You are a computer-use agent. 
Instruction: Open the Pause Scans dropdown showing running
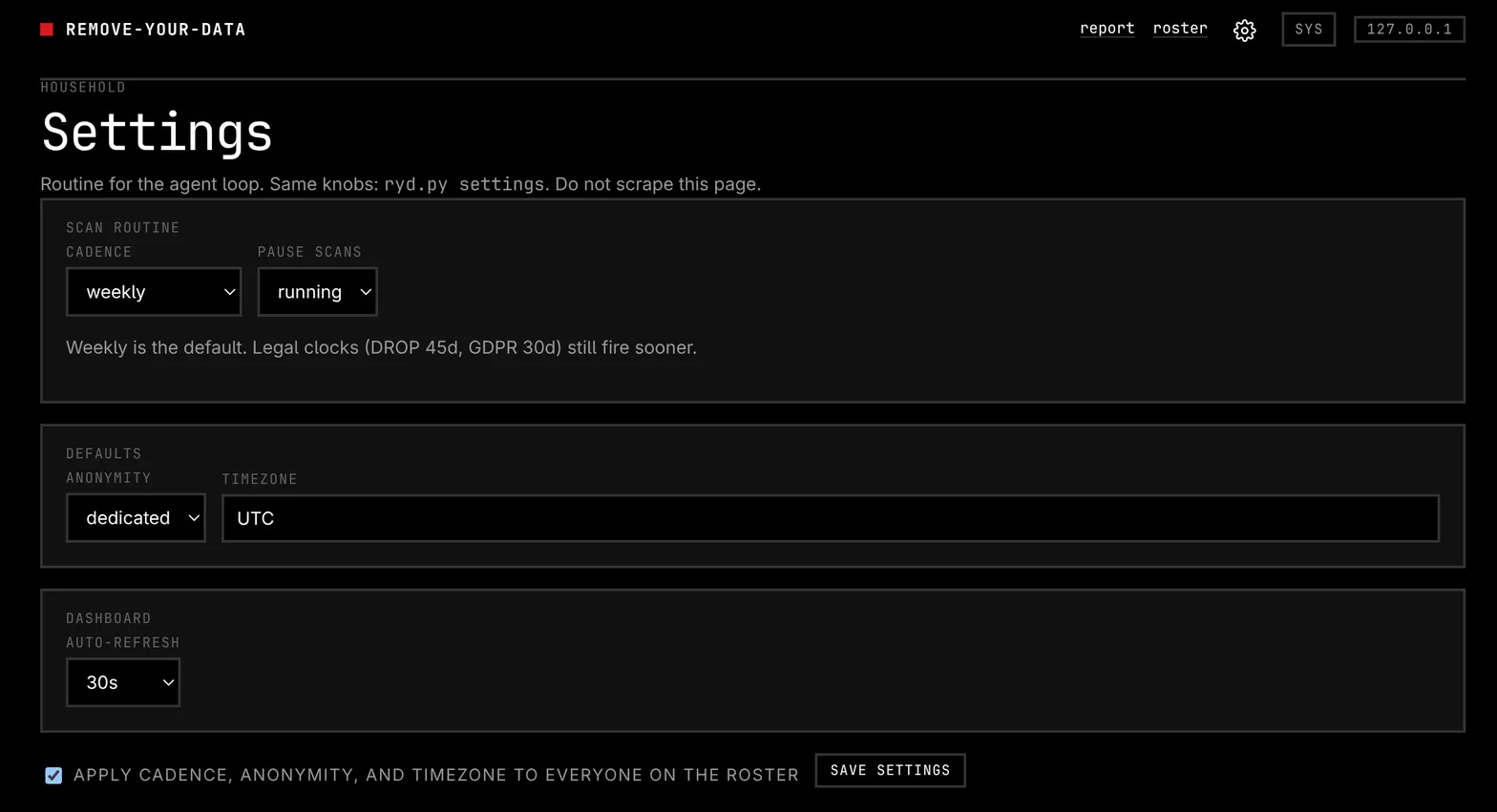click(318, 292)
